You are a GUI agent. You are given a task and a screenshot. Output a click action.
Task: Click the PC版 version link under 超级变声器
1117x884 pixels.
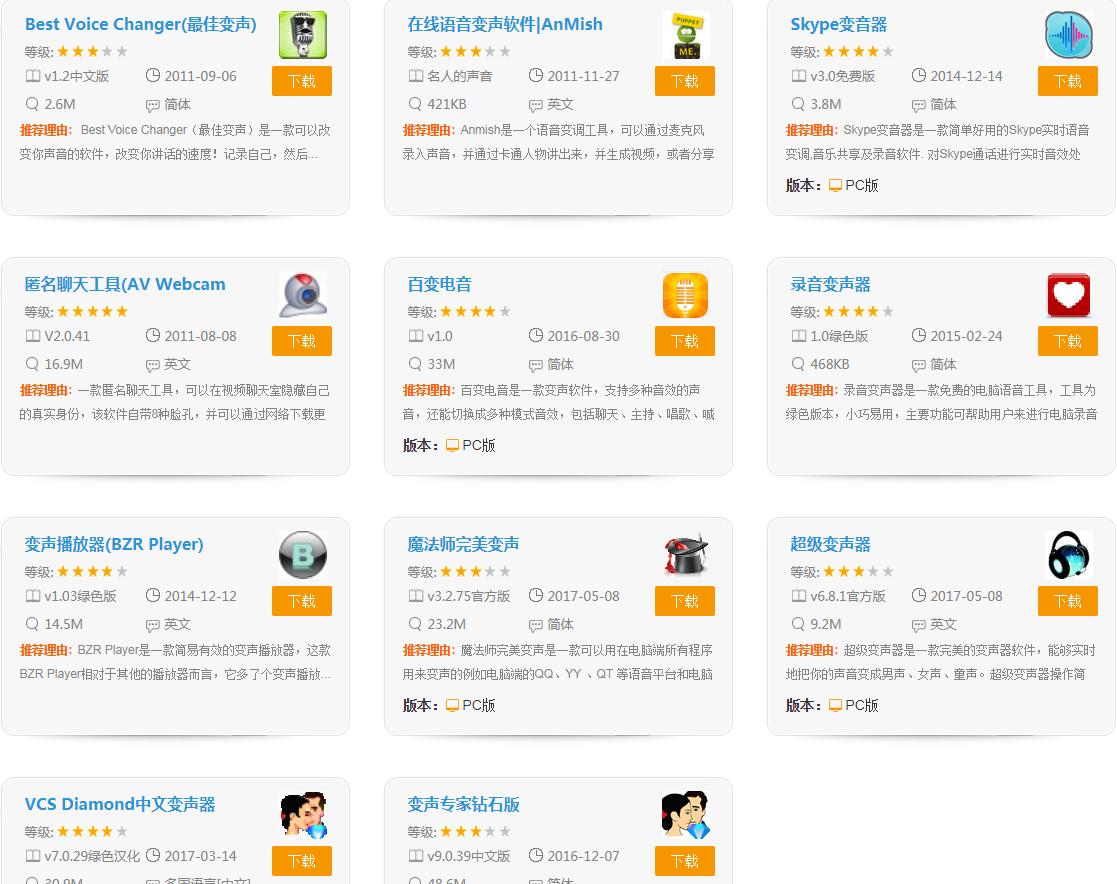pyautogui.click(x=853, y=705)
